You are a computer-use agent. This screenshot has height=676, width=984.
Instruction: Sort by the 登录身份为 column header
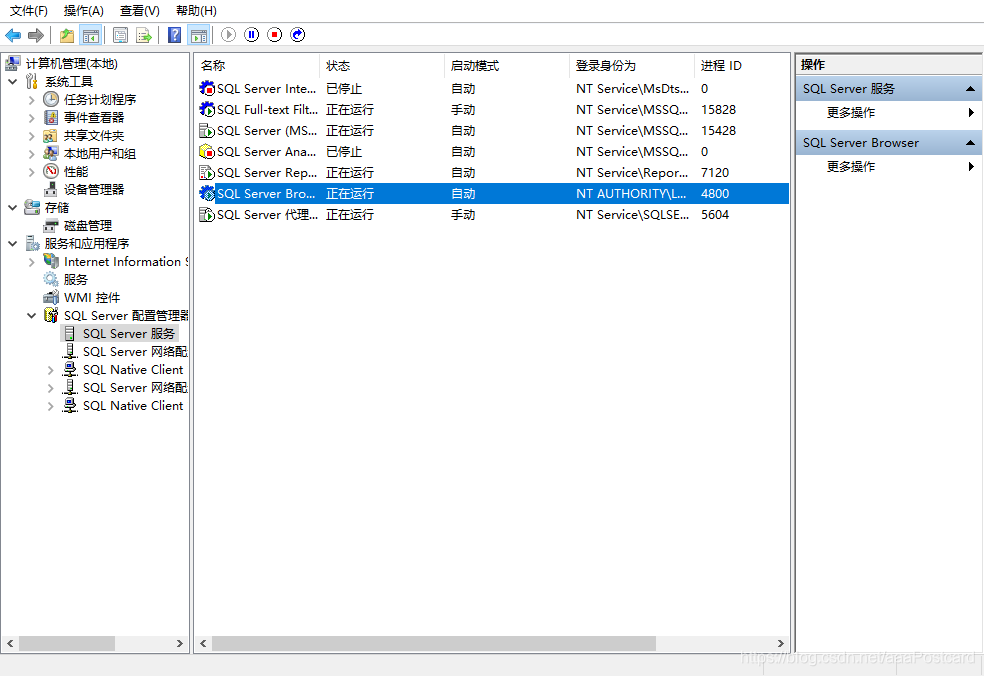pos(632,65)
